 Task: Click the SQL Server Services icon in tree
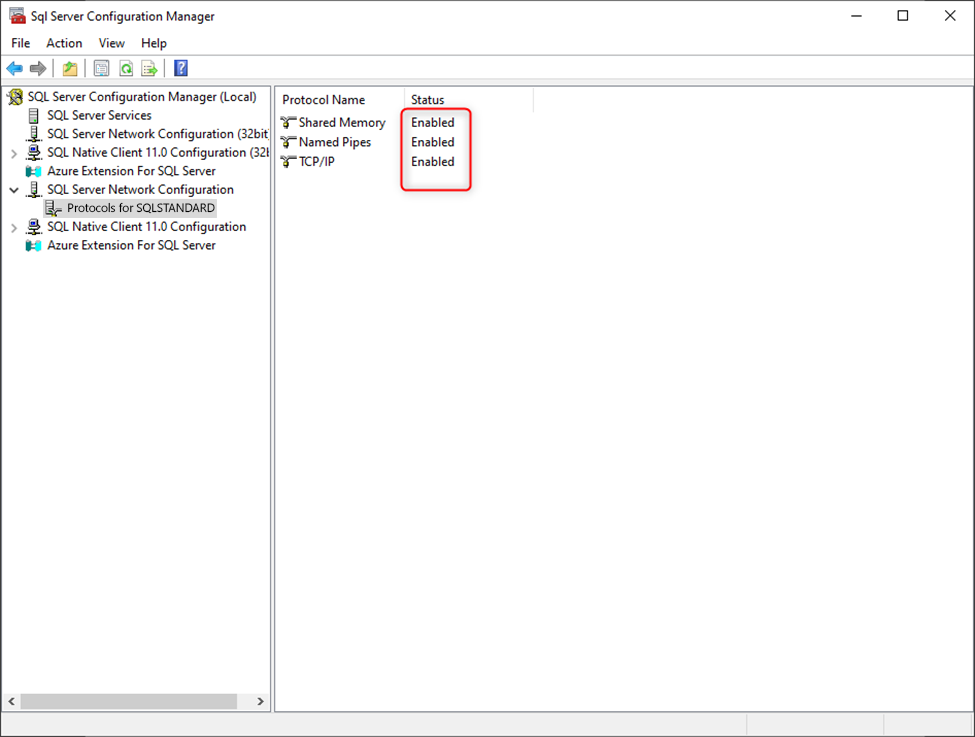pos(34,116)
